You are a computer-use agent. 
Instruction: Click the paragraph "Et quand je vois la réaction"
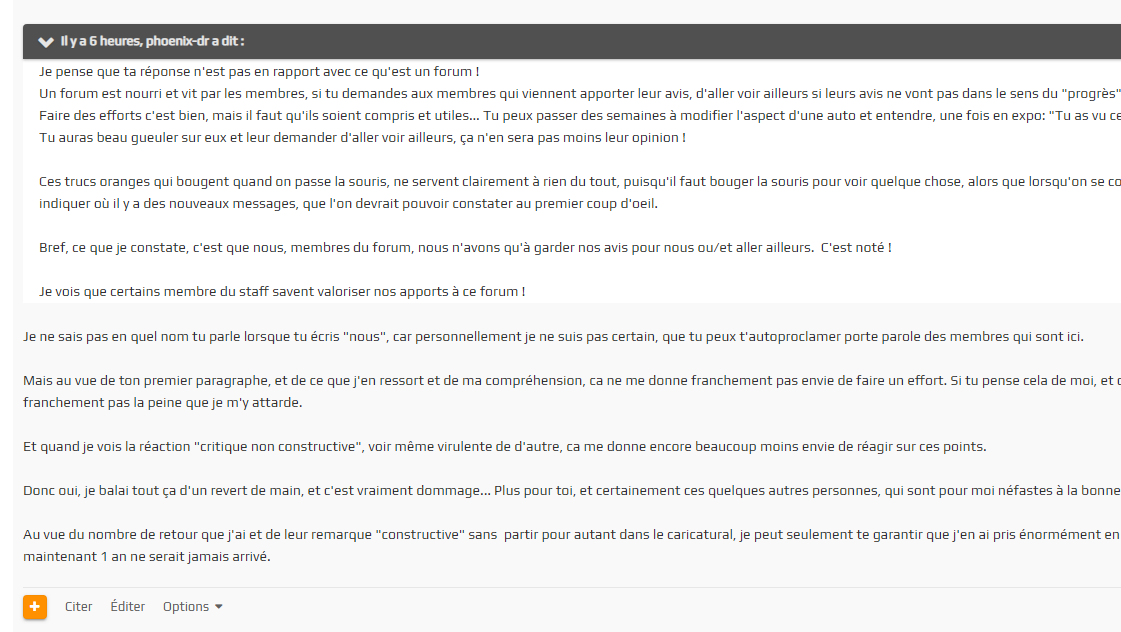(505, 447)
